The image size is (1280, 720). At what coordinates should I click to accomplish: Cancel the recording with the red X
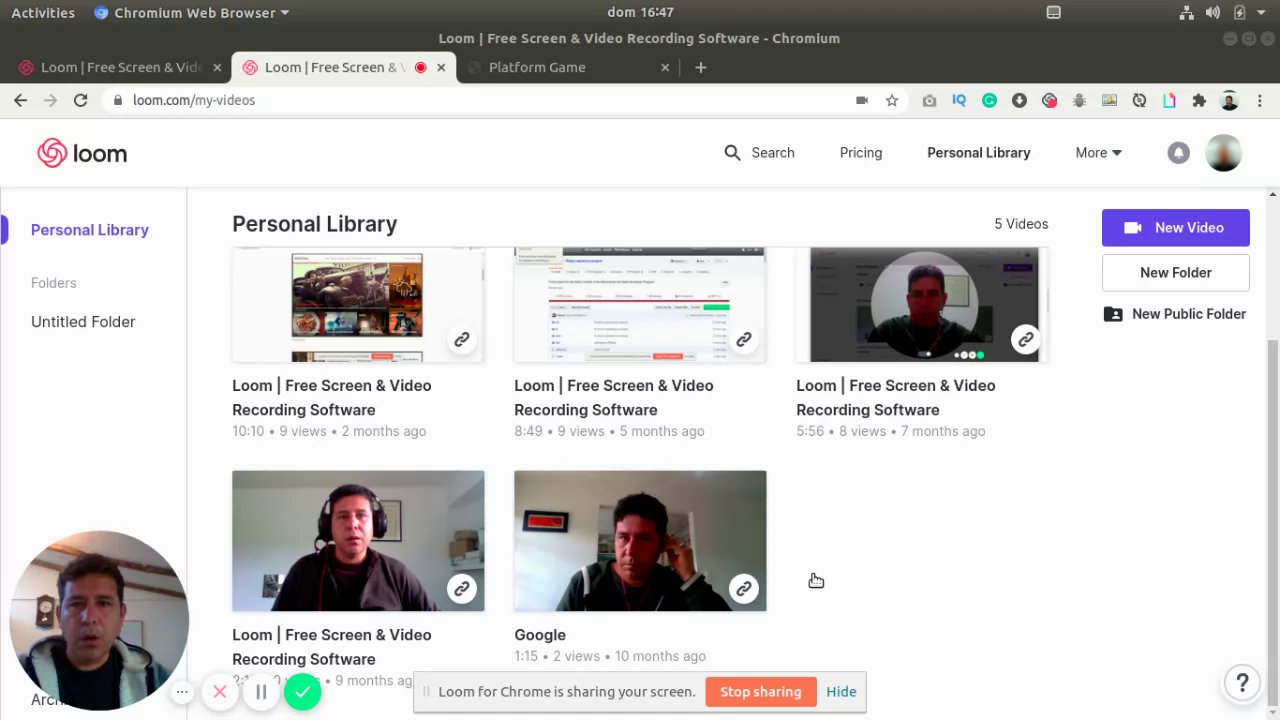[220, 691]
